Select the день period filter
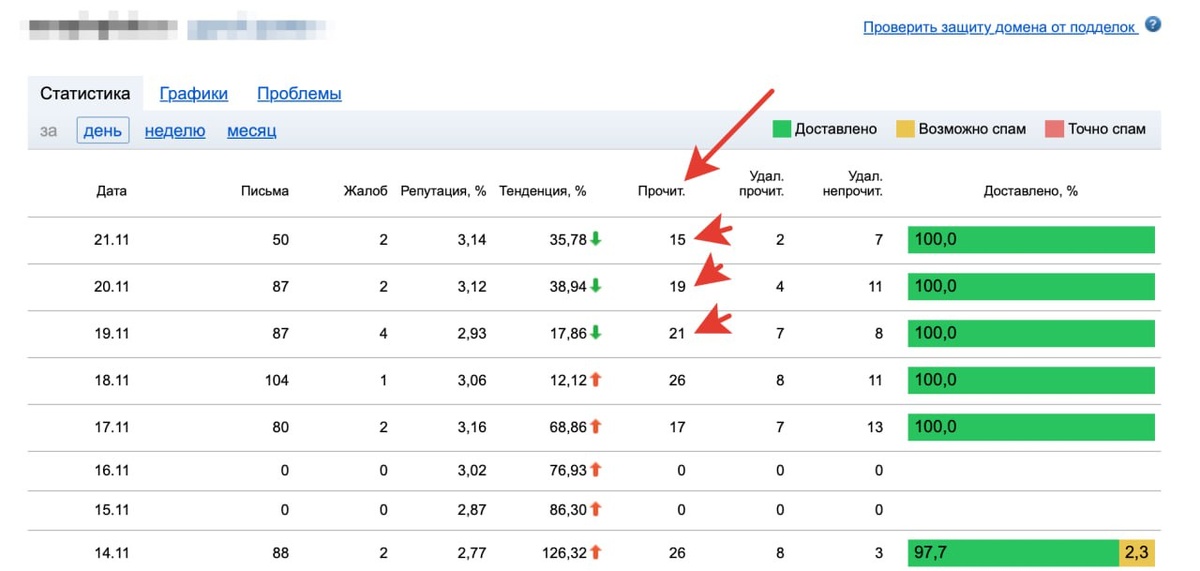The image size is (1200, 571). [103, 130]
